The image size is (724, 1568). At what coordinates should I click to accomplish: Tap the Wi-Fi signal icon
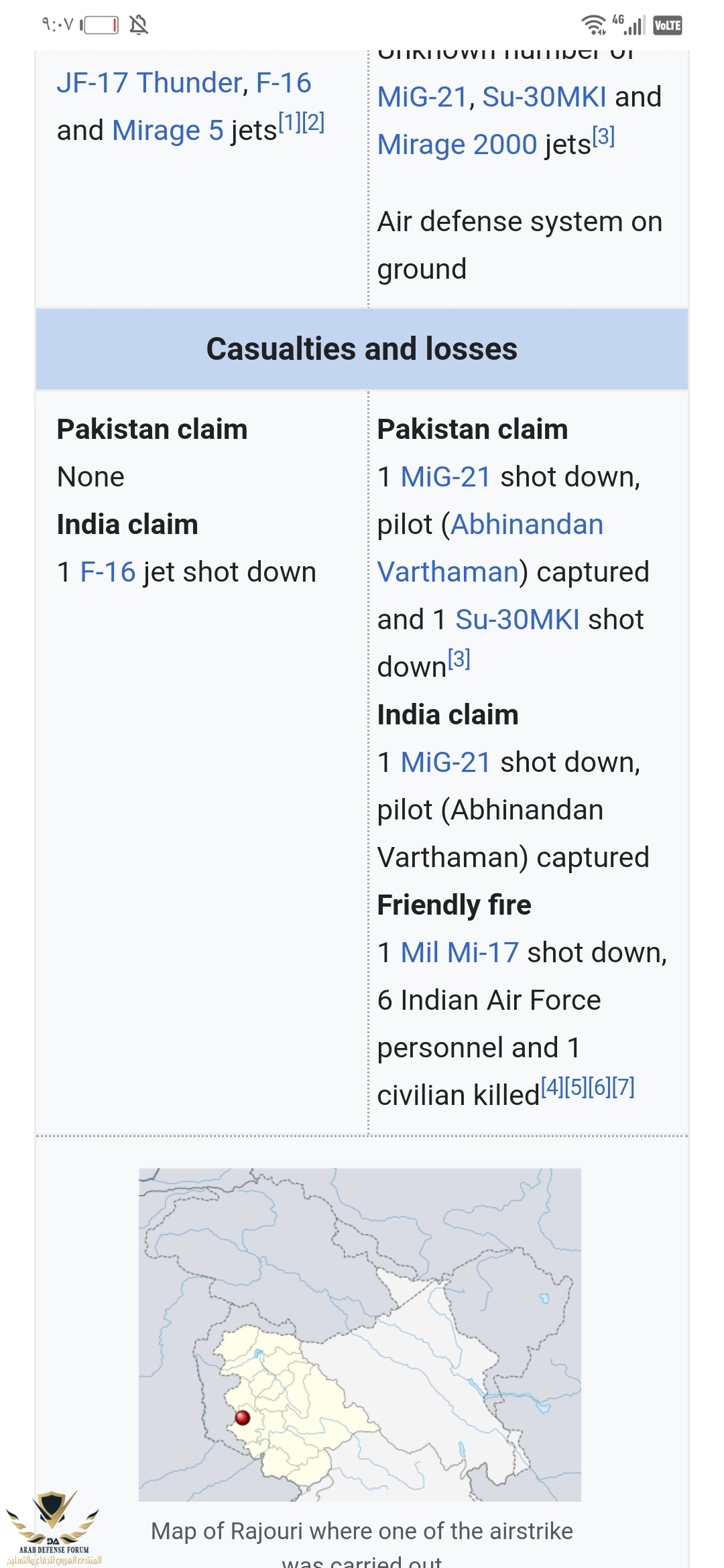click(593, 25)
